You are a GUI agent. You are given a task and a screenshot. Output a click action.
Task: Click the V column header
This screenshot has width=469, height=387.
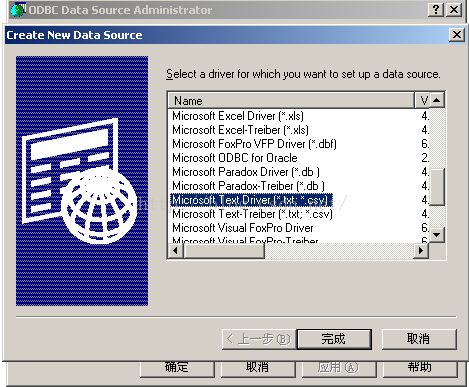coord(422,100)
